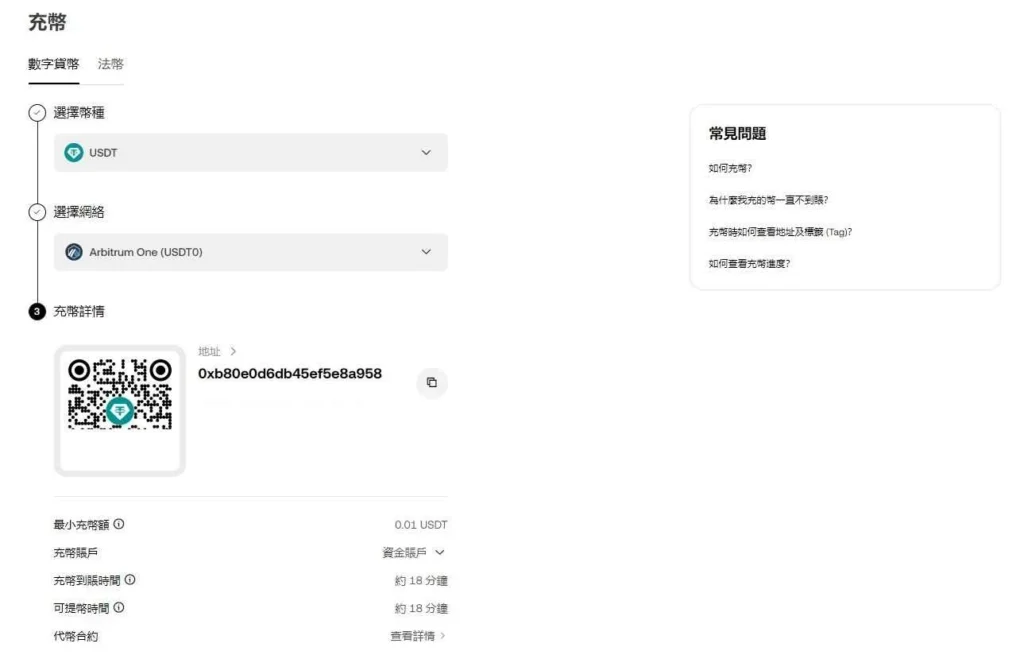
Task: Open the 如何查看充幣進度? FAQ link
Action: tap(749, 264)
